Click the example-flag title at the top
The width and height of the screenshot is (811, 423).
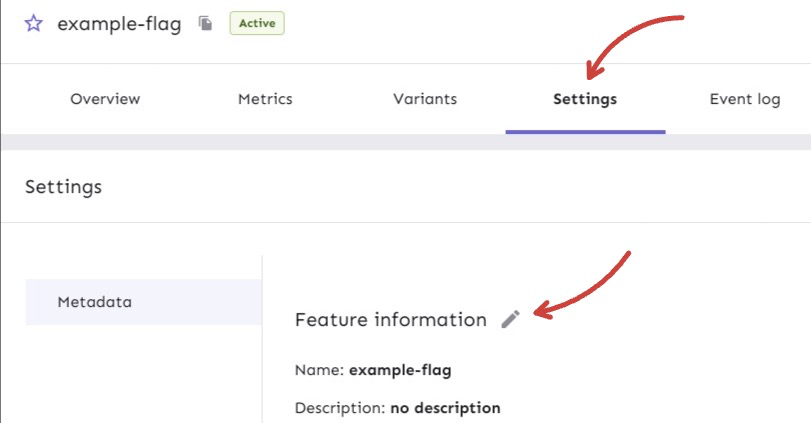119,24
